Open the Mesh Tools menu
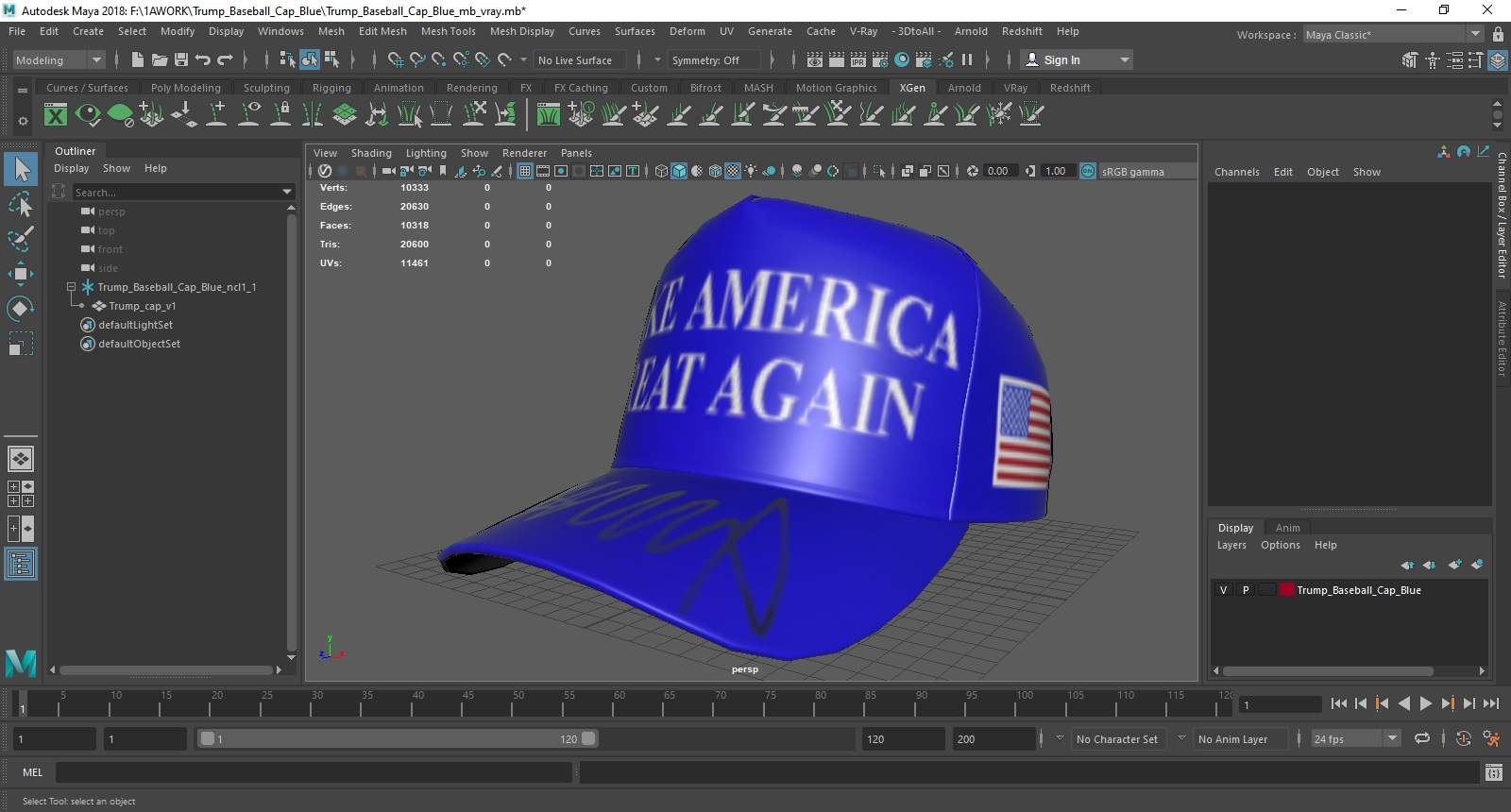 448,31
